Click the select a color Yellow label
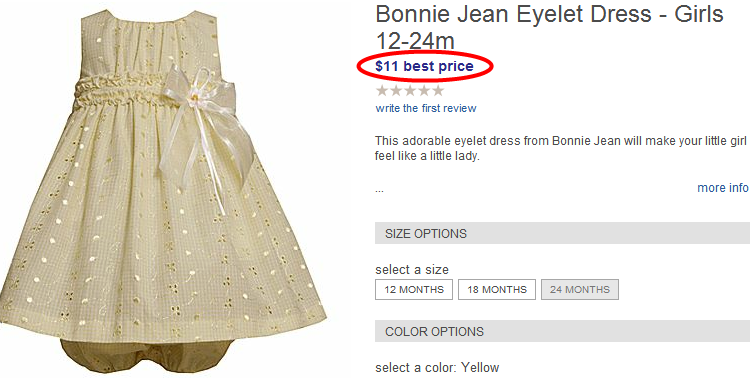The image size is (750, 378). (437, 367)
